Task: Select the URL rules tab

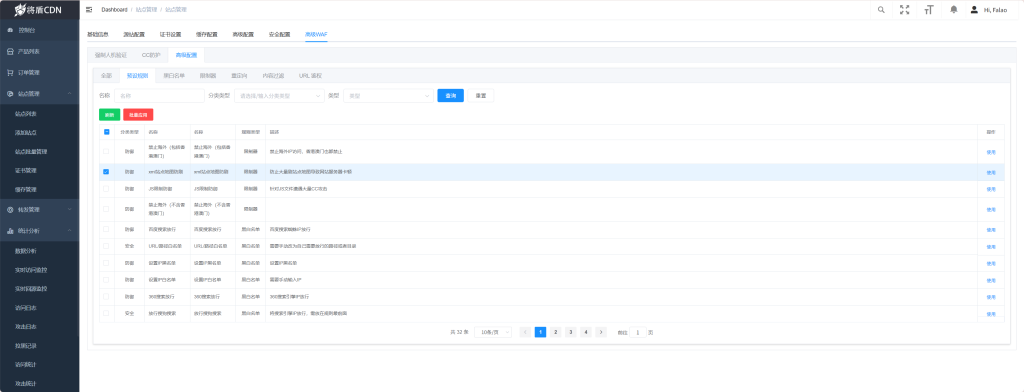Action: click(x=310, y=76)
